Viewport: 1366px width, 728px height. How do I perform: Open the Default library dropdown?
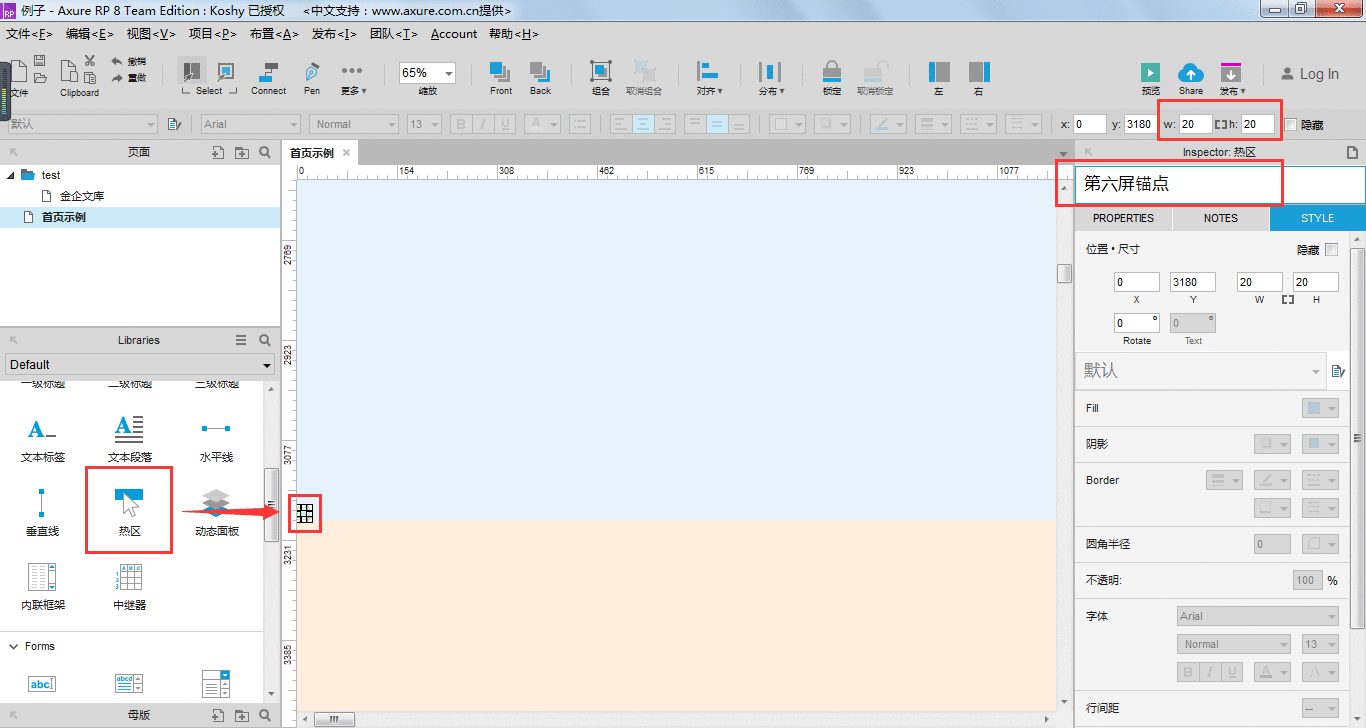click(x=139, y=365)
